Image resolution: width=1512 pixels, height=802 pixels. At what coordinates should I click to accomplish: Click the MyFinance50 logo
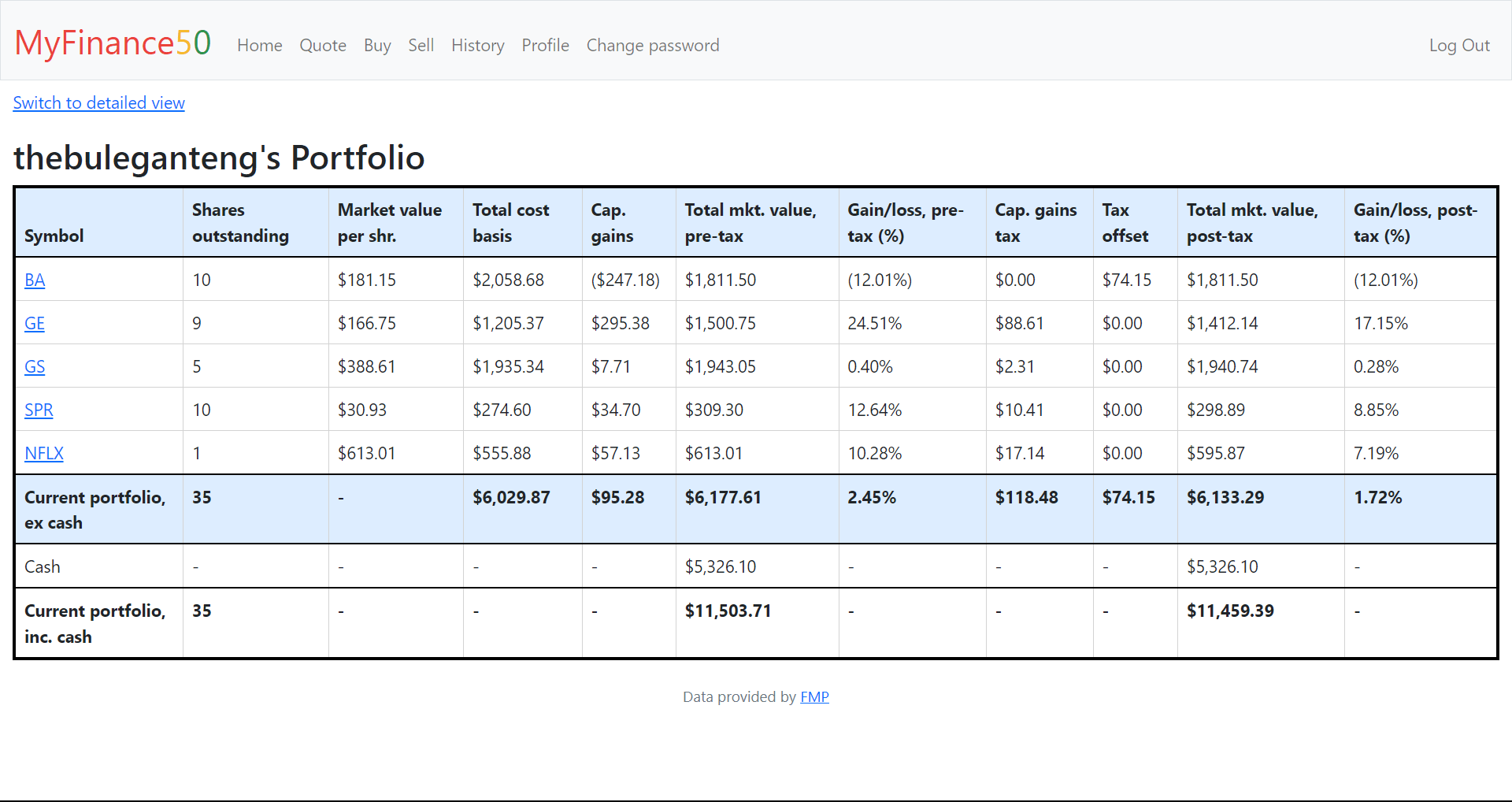(x=113, y=43)
